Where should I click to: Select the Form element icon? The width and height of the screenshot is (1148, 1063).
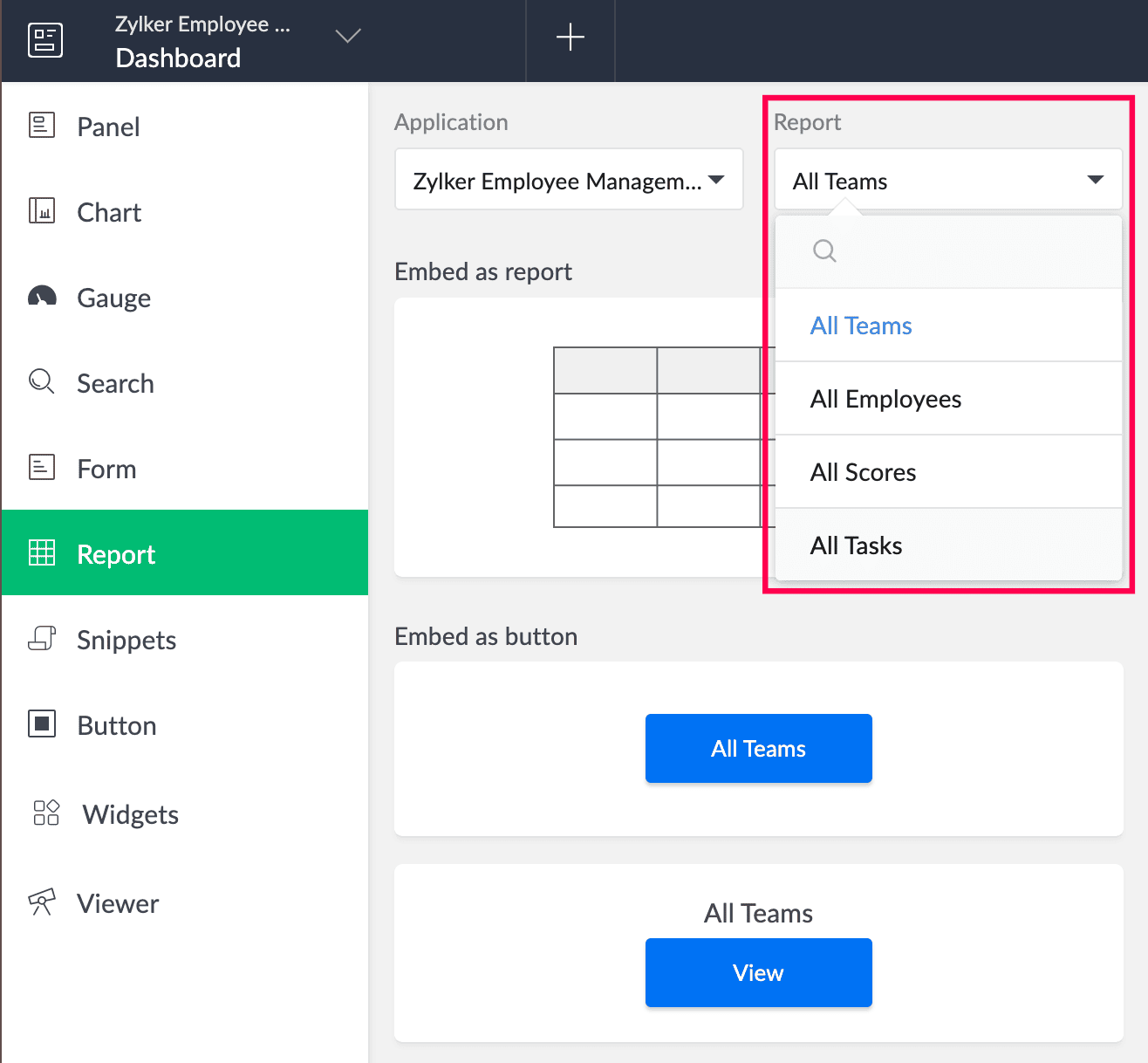point(42,468)
